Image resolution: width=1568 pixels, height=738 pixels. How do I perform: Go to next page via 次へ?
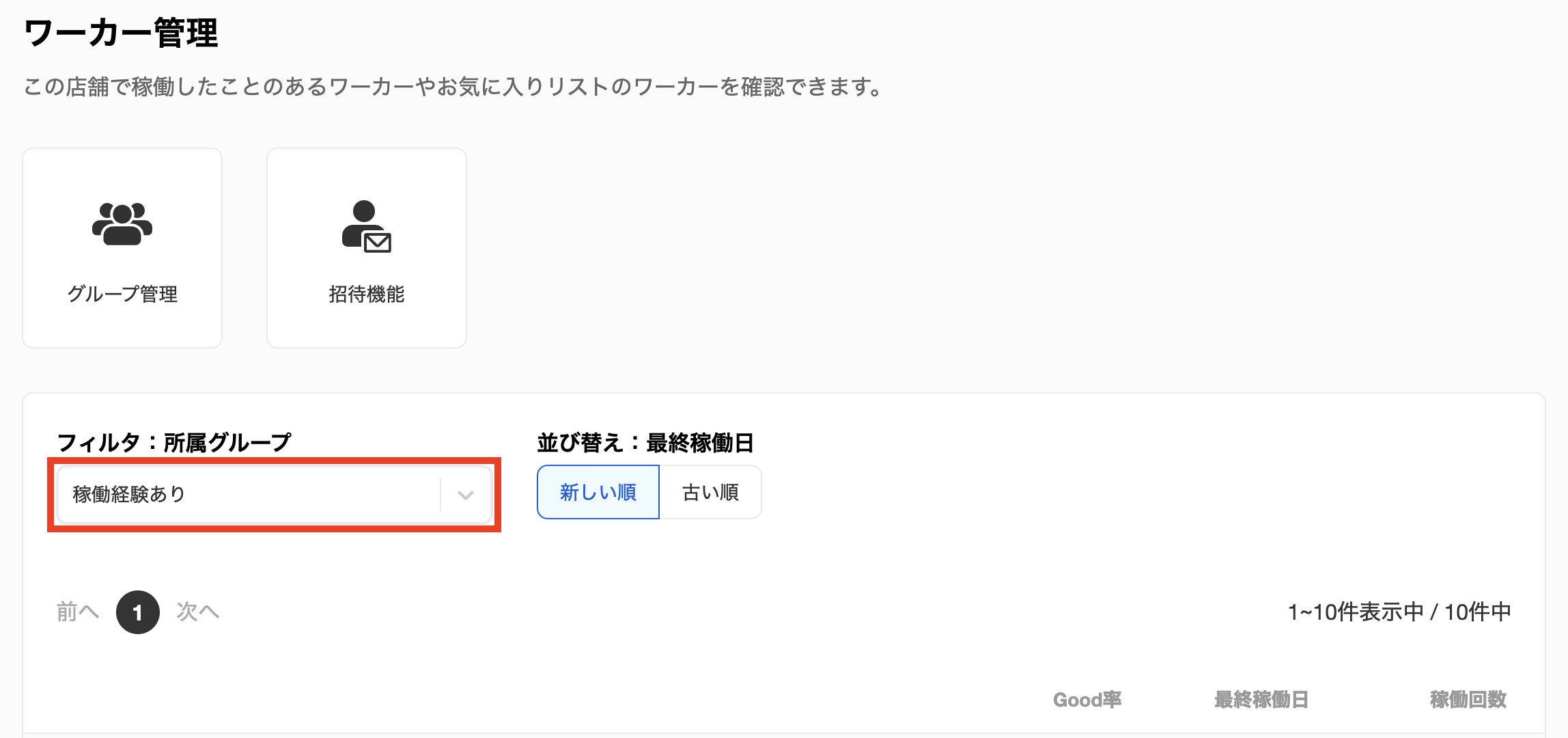198,612
